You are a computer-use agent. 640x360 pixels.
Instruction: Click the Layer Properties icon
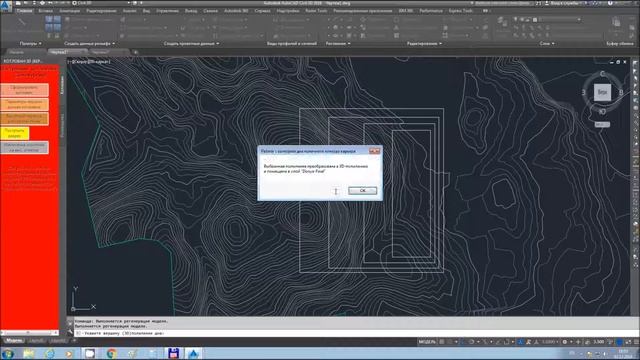[502, 23]
